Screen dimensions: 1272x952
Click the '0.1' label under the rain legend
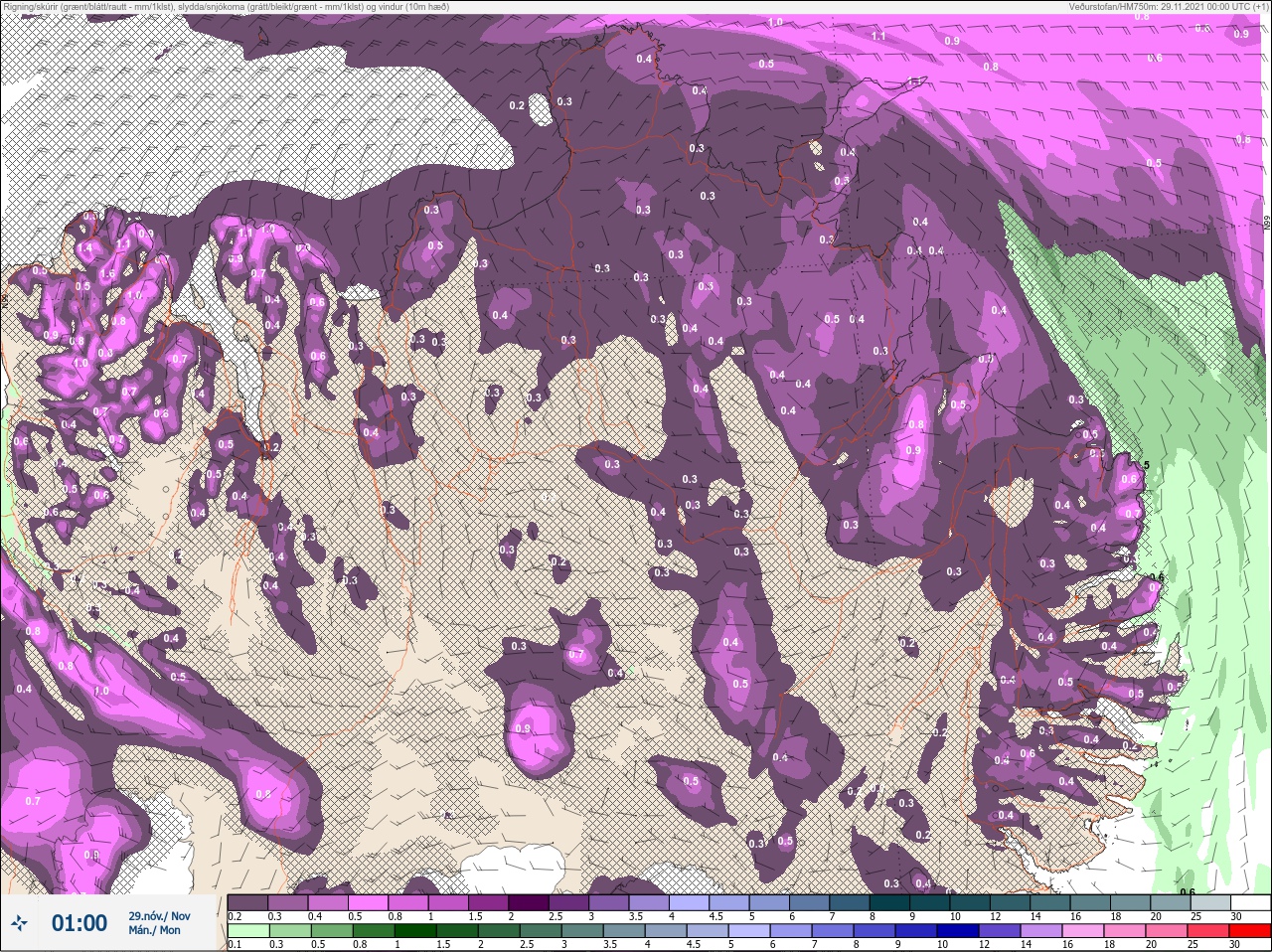pyautogui.click(x=235, y=944)
